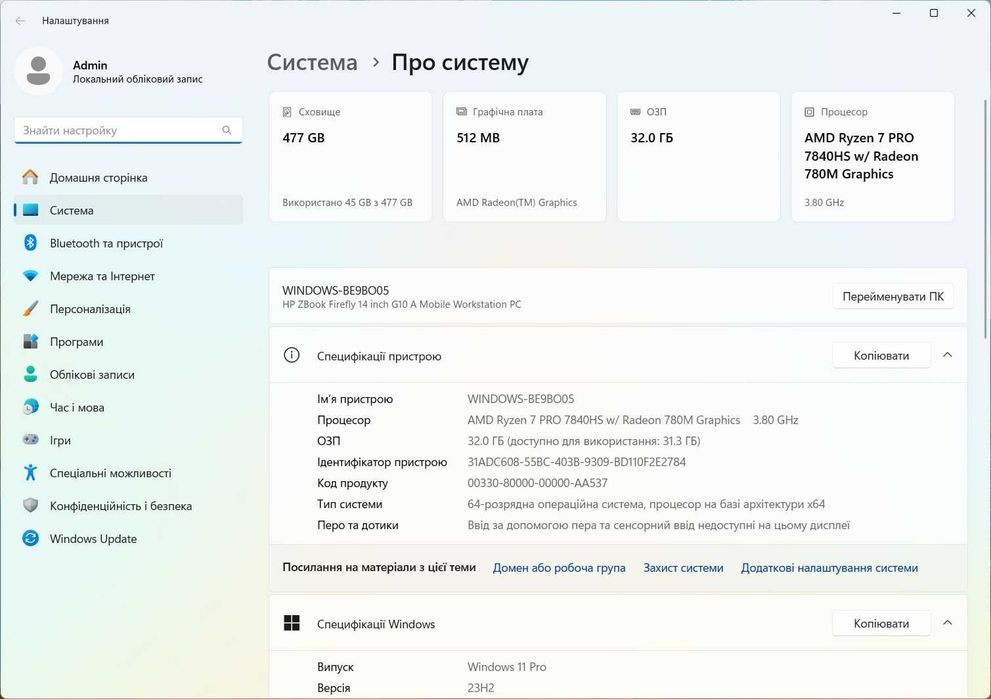Screen dimensions: 991x699
Task: Click HP ZBook Firefly model text
Action: (402, 304)
